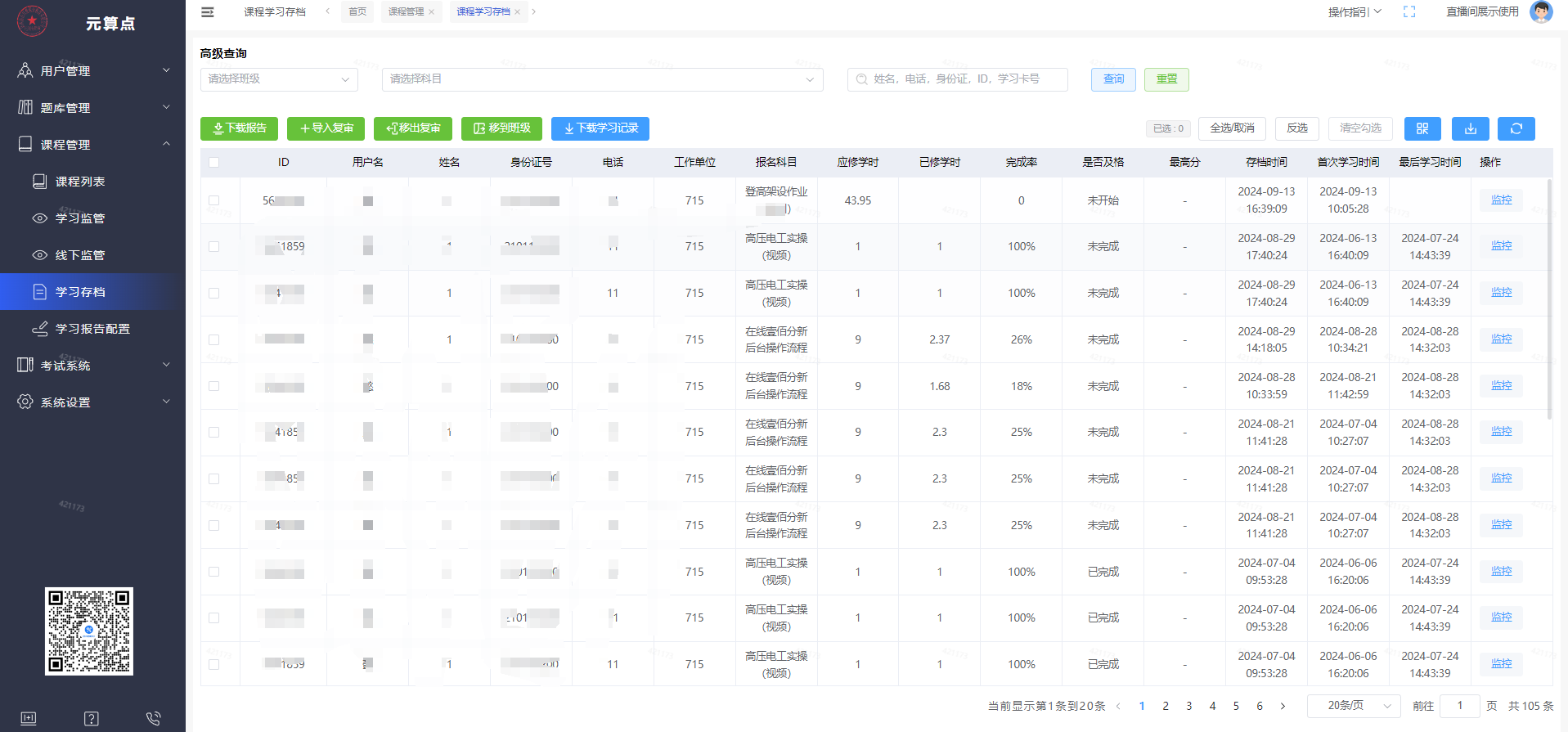Open the 请选择班级 dropdown
The width and height of the screenshot is (1568, 732).
click(x=280, y=79)
